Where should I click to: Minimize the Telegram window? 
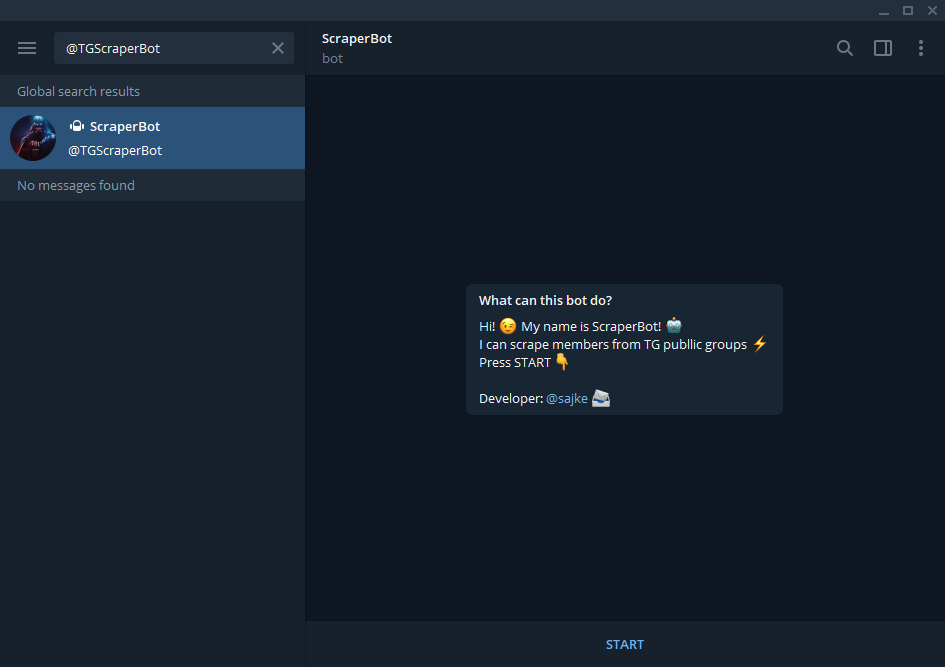coord(882,10)
